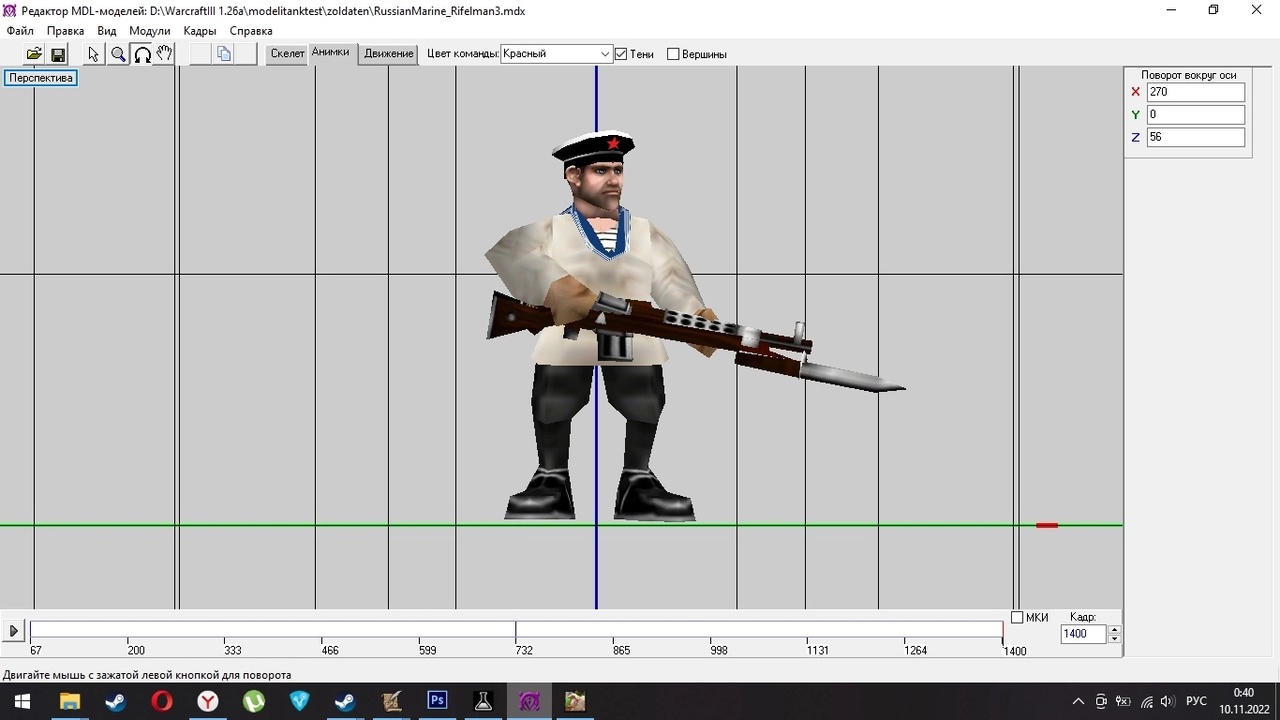
Task: Select the hand pan tool
Action: tap(165, 54)
